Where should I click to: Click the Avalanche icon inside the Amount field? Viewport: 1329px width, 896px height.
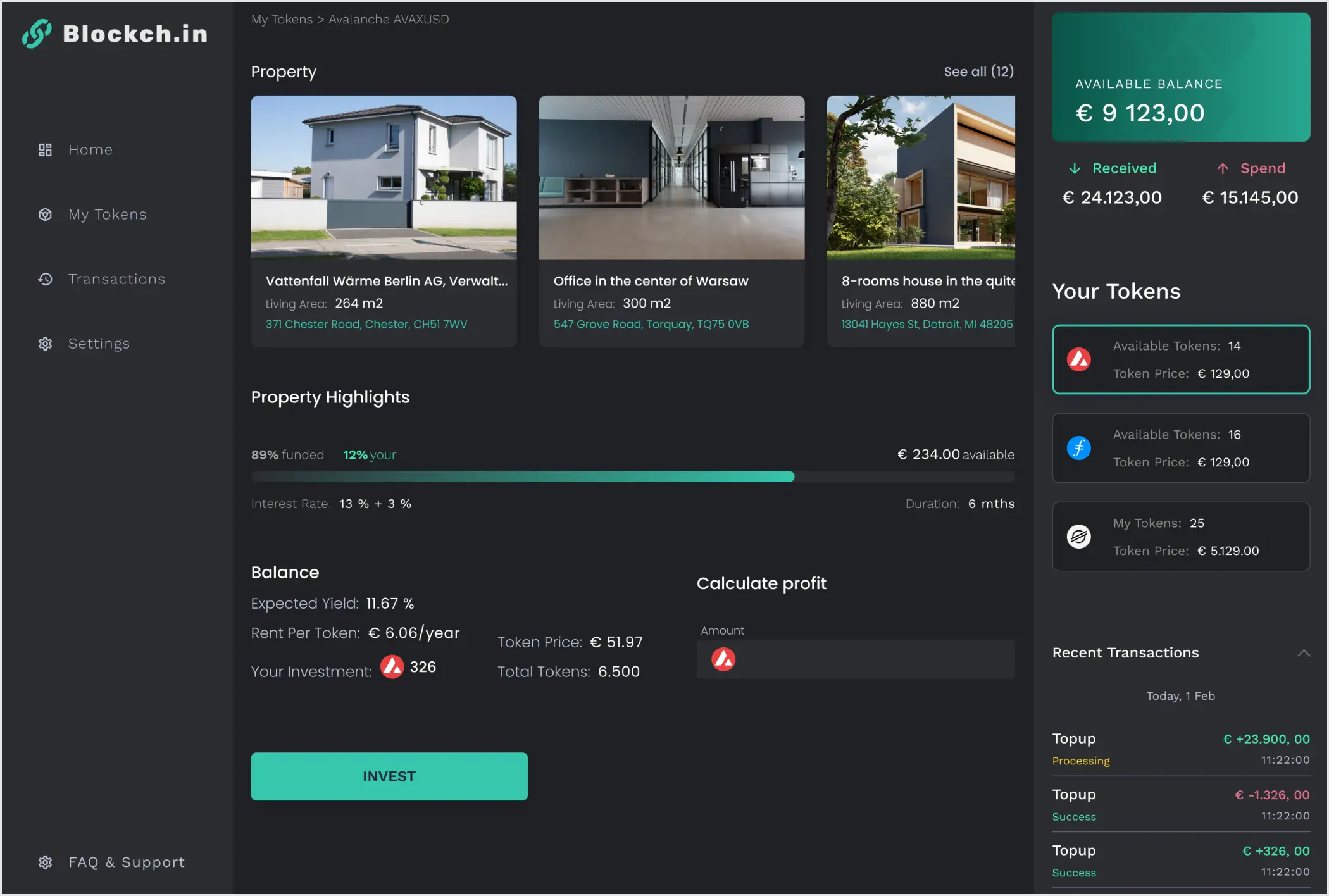[722, 659]
